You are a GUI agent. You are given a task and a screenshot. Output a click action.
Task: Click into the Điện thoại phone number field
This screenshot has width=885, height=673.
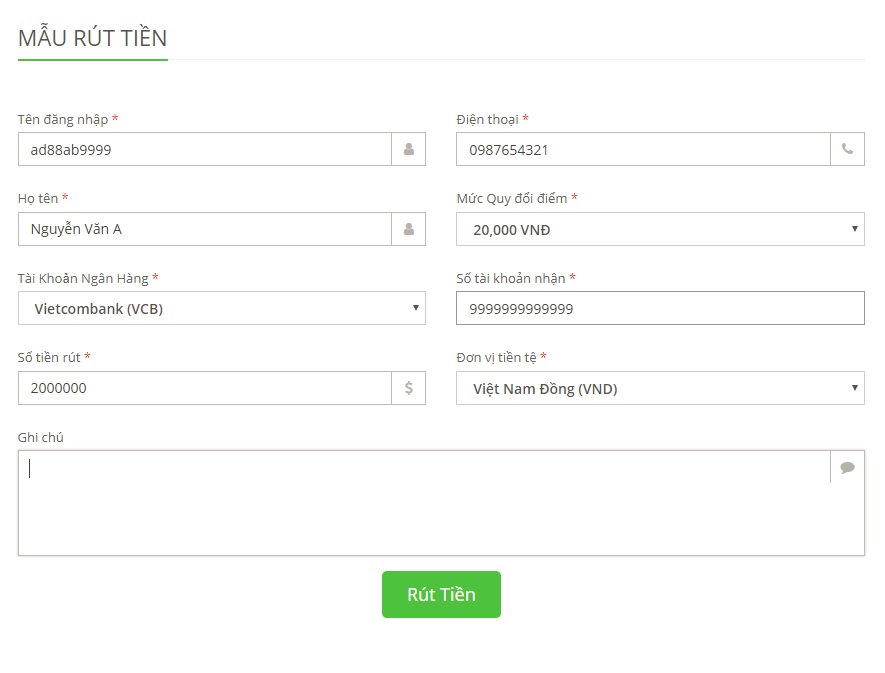pos(643,150)
